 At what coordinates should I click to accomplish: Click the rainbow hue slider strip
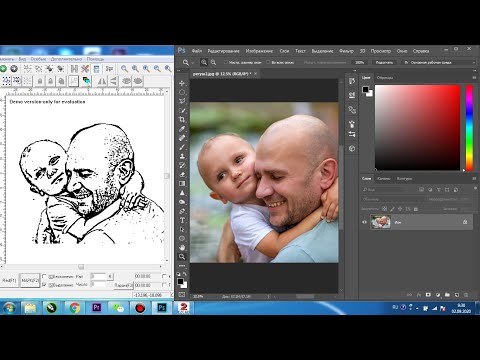tap(469, 128)
